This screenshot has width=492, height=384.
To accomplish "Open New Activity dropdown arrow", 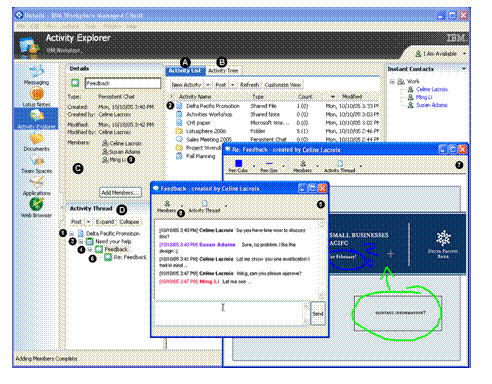I will click(x=208, y=85).
